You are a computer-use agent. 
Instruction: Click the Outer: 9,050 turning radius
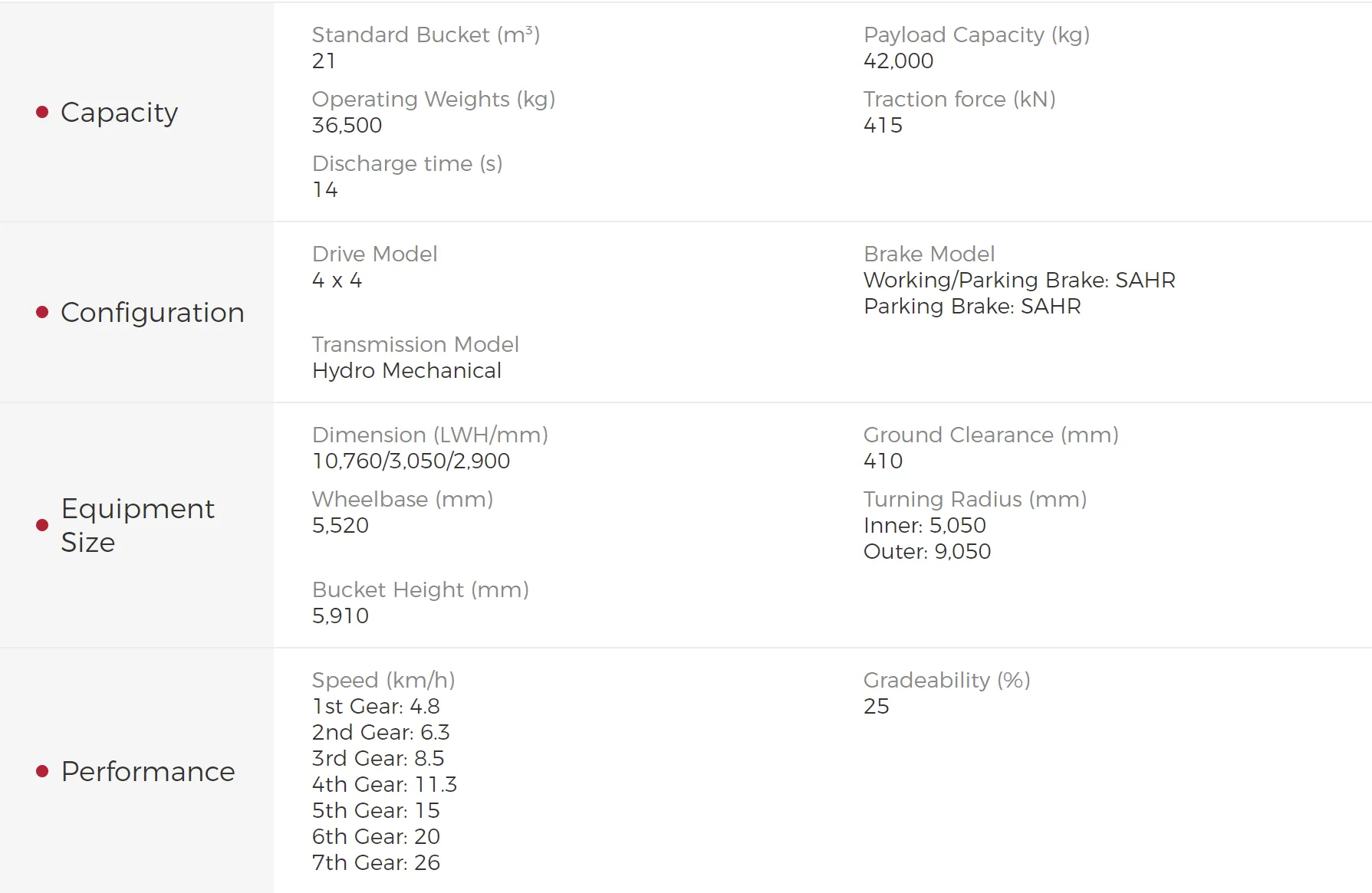coord(927,552)
